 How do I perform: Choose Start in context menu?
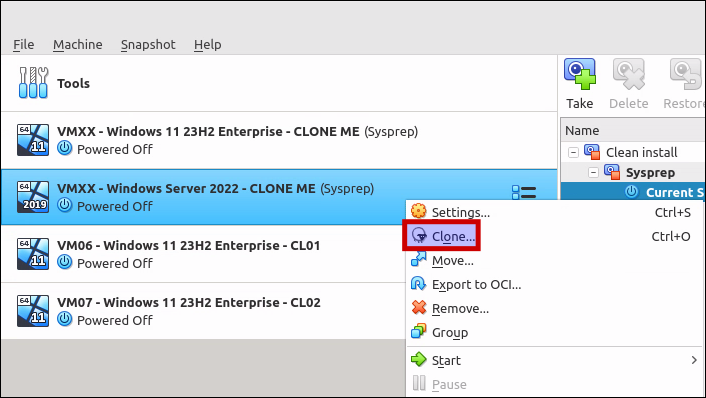[554, 360]
